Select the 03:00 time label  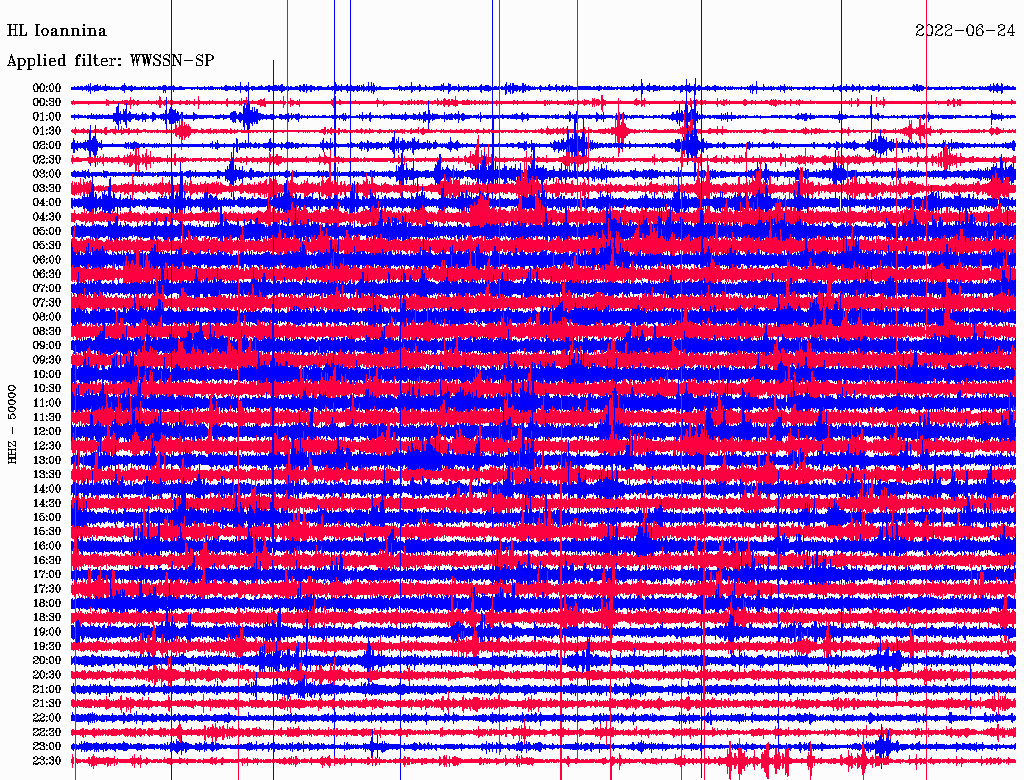coord(46,174)
